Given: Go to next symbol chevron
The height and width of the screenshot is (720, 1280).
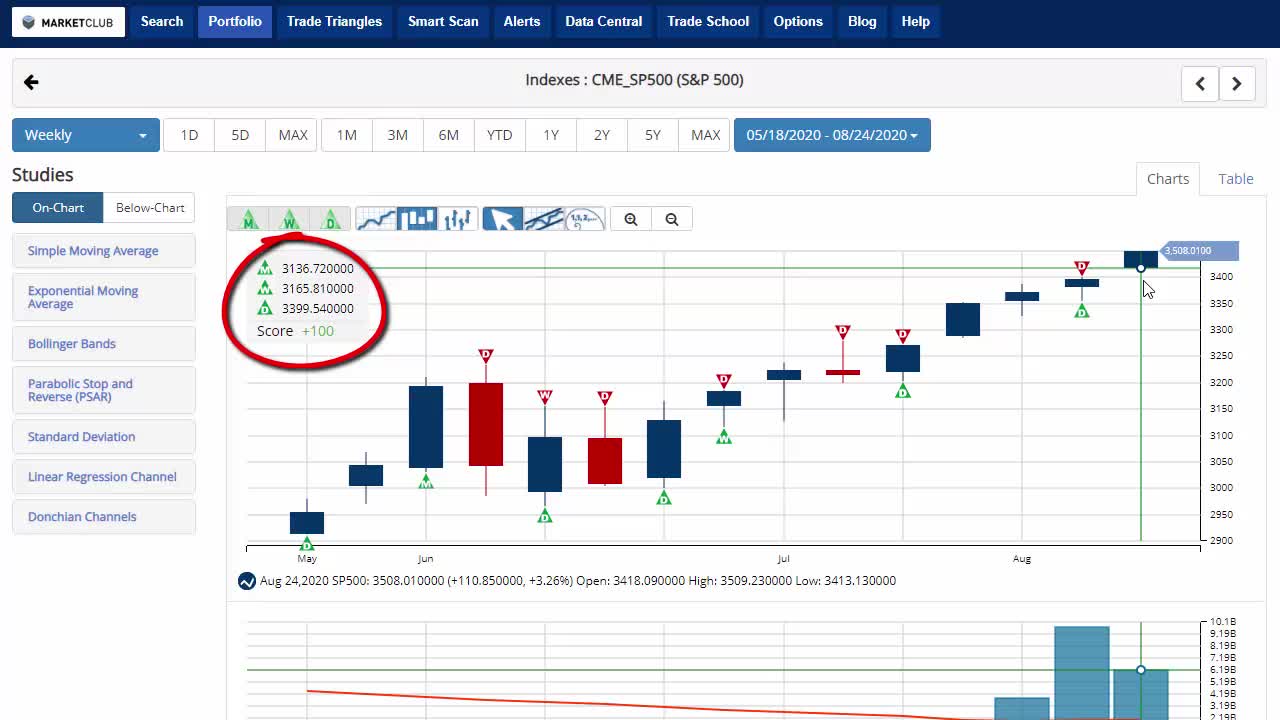Looking at the screenshot, I should 1237,84.
